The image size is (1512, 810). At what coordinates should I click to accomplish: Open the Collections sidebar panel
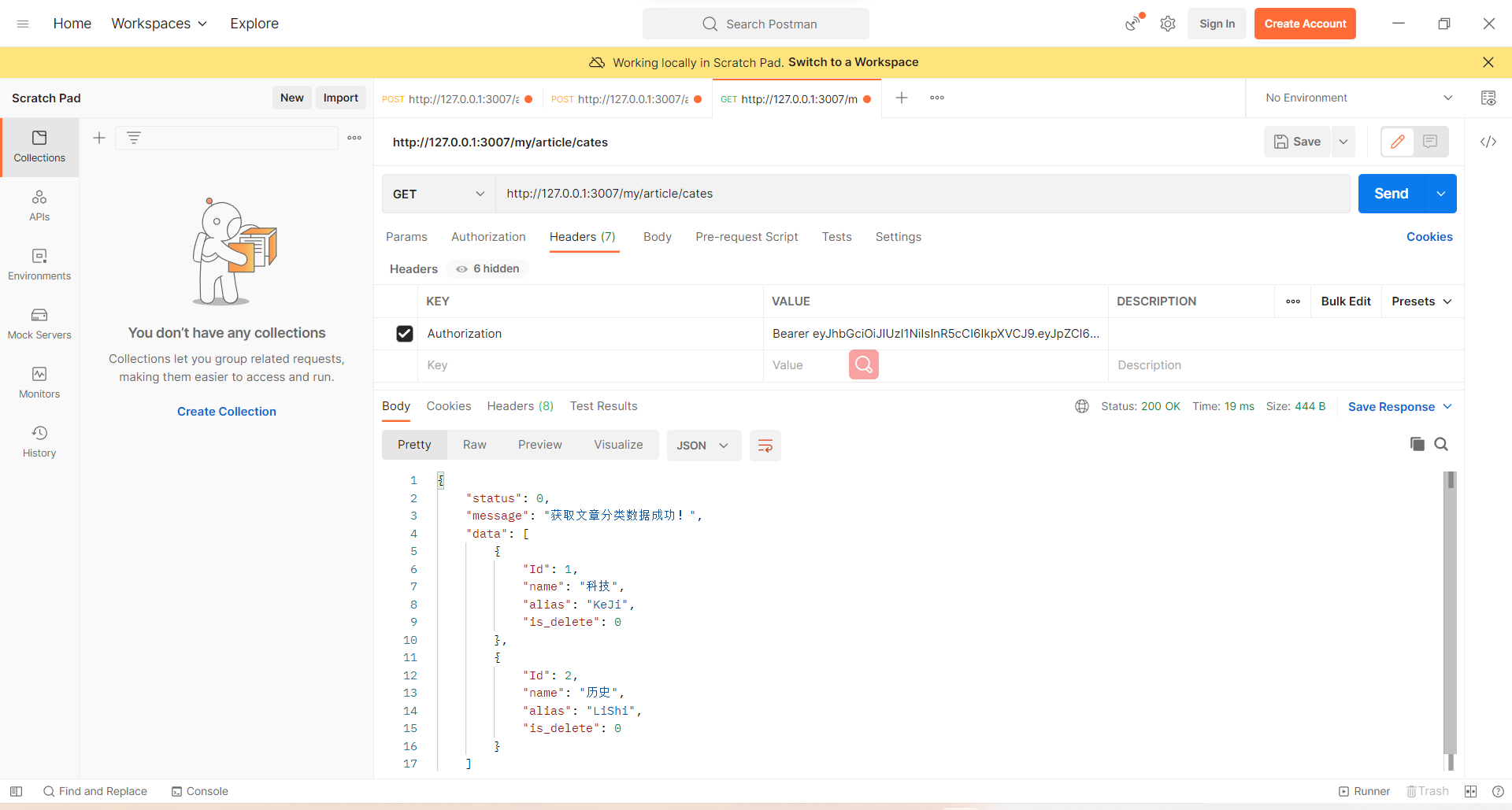(39, 147)
